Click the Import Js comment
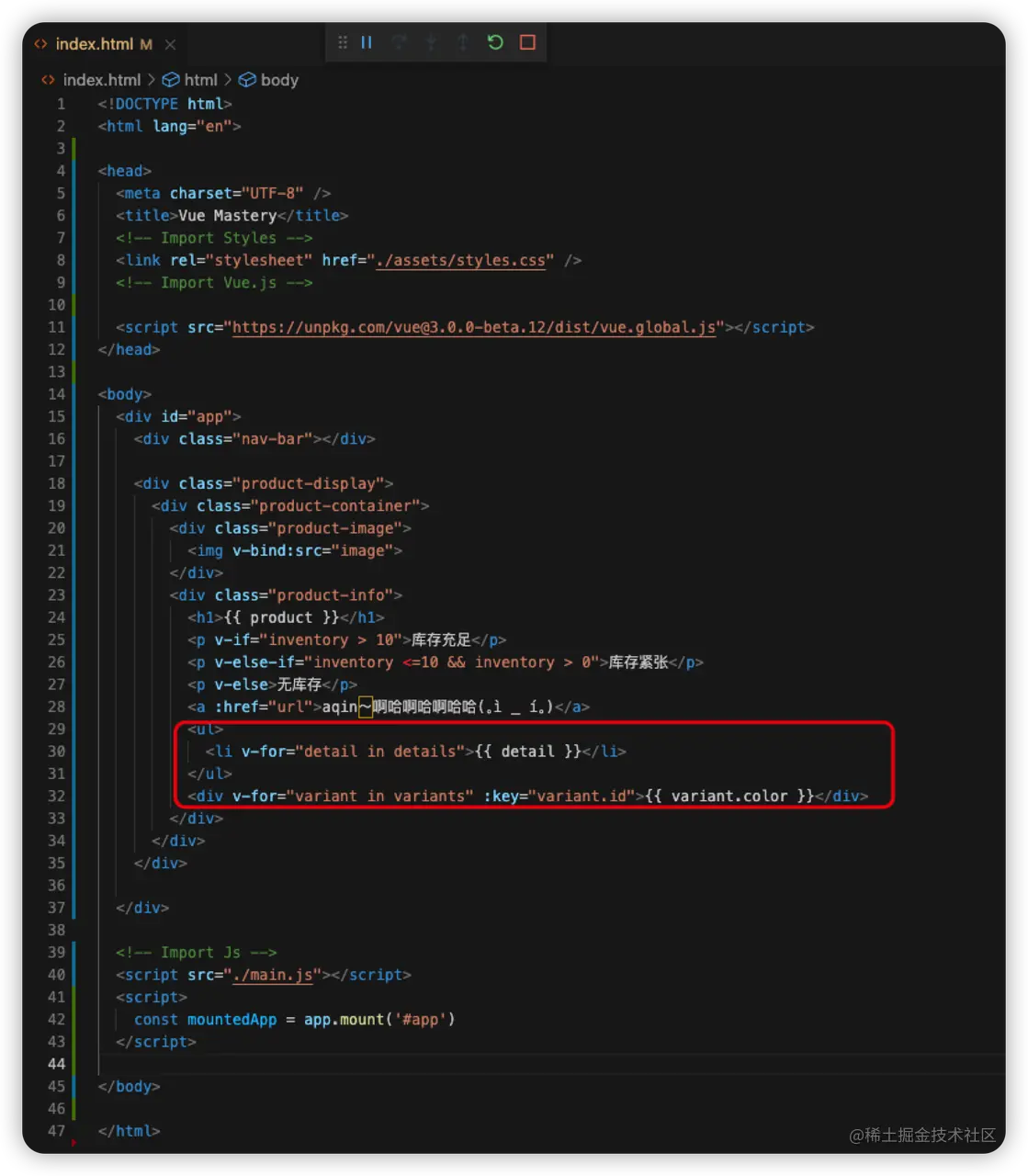This screenshot has height=1176, width=1028. coord(197,953)
